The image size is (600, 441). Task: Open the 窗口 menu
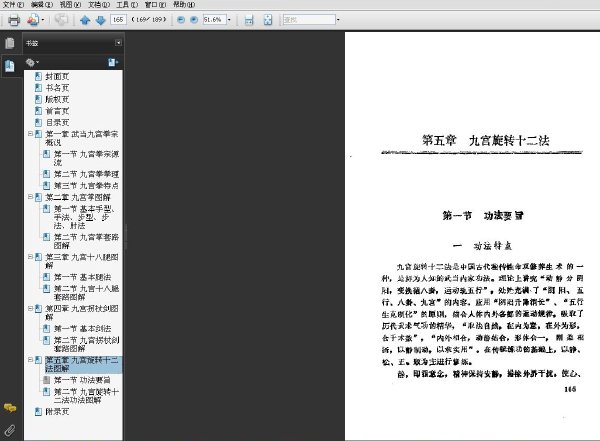pyautogui.click(x=155, y=5)
